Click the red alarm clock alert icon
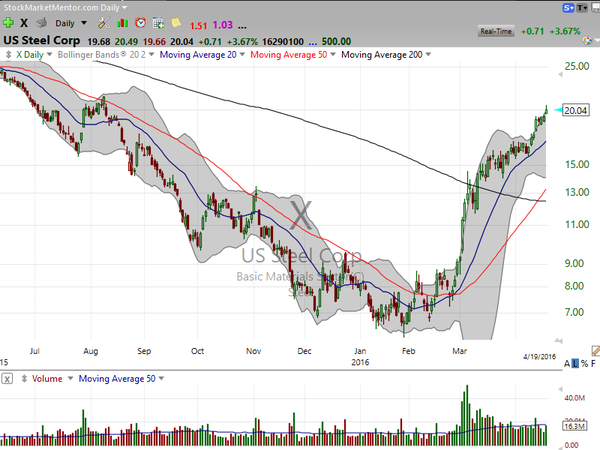The height and width of the screenshot is (450, 600). click(140, 23)
